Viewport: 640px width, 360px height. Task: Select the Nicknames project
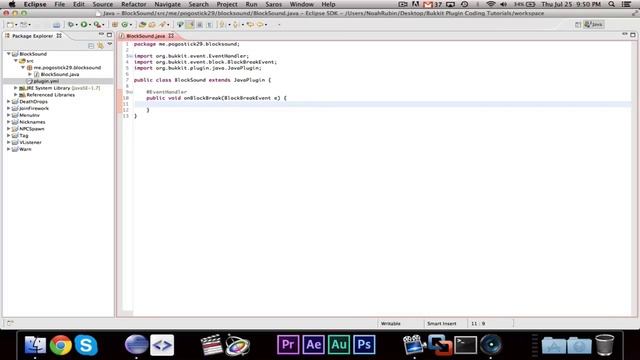(x=32, y=122)
